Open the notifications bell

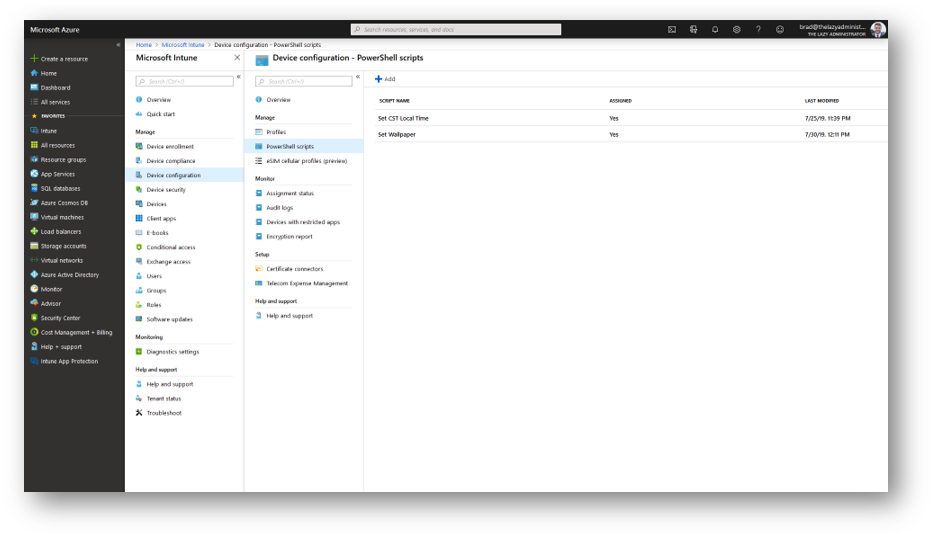715,29
